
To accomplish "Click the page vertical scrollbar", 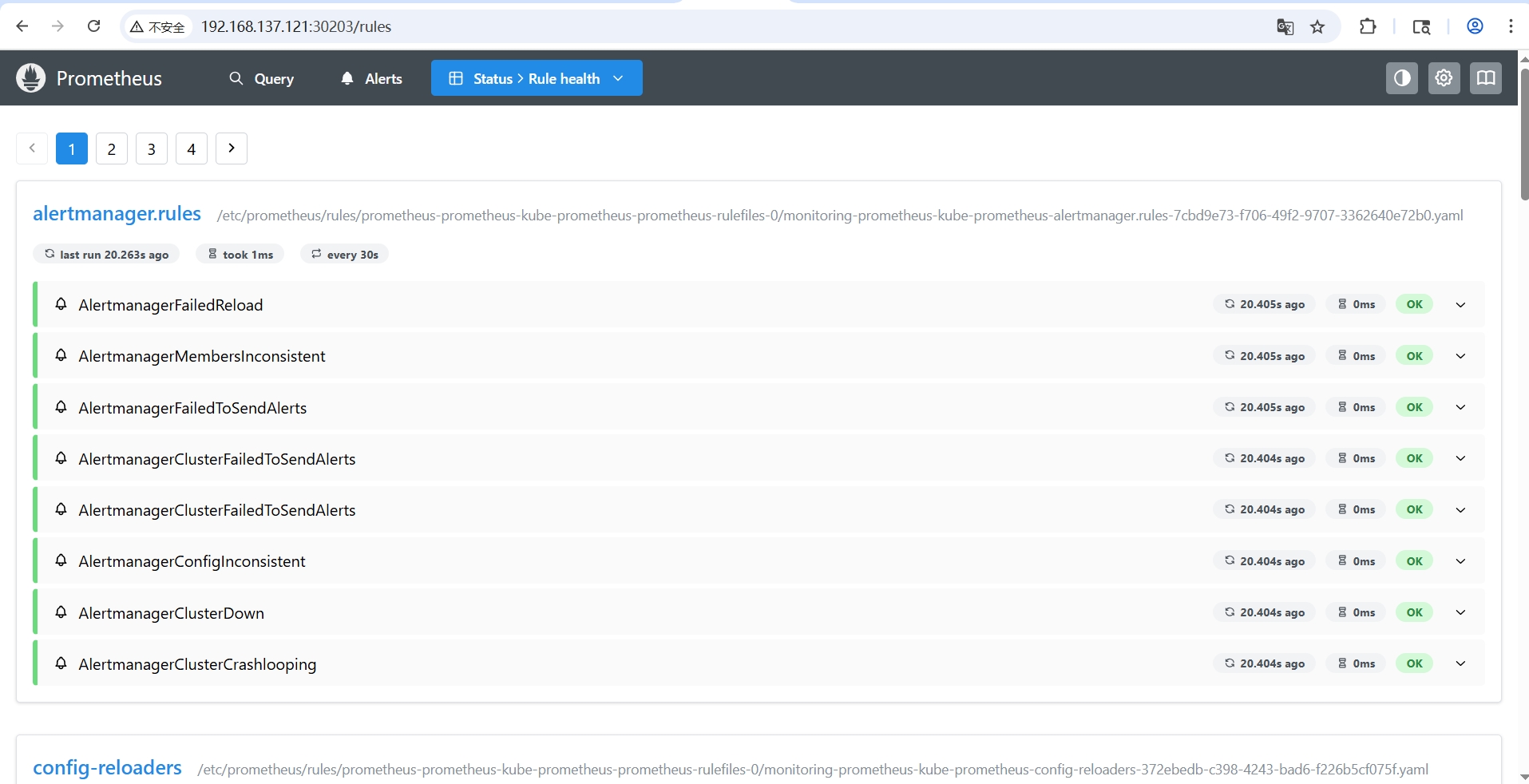I will coord(1523,136).
